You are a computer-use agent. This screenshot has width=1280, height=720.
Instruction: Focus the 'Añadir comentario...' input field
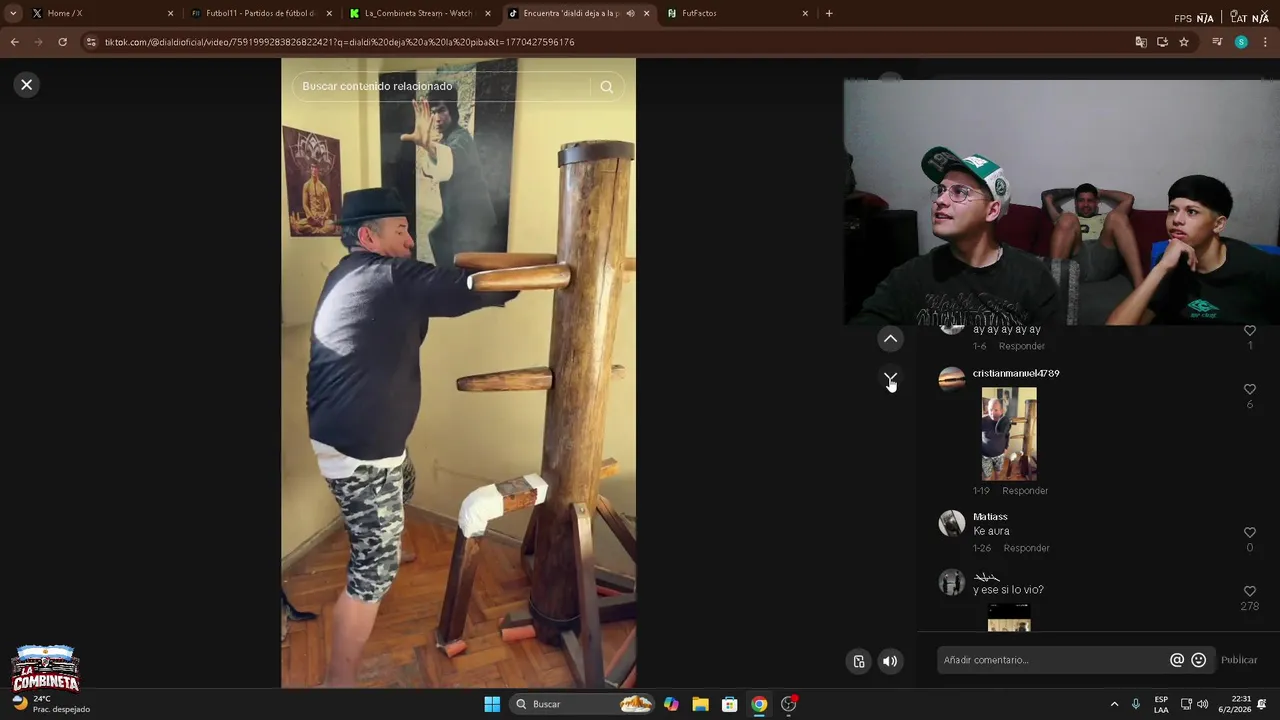coord(1055,660)
